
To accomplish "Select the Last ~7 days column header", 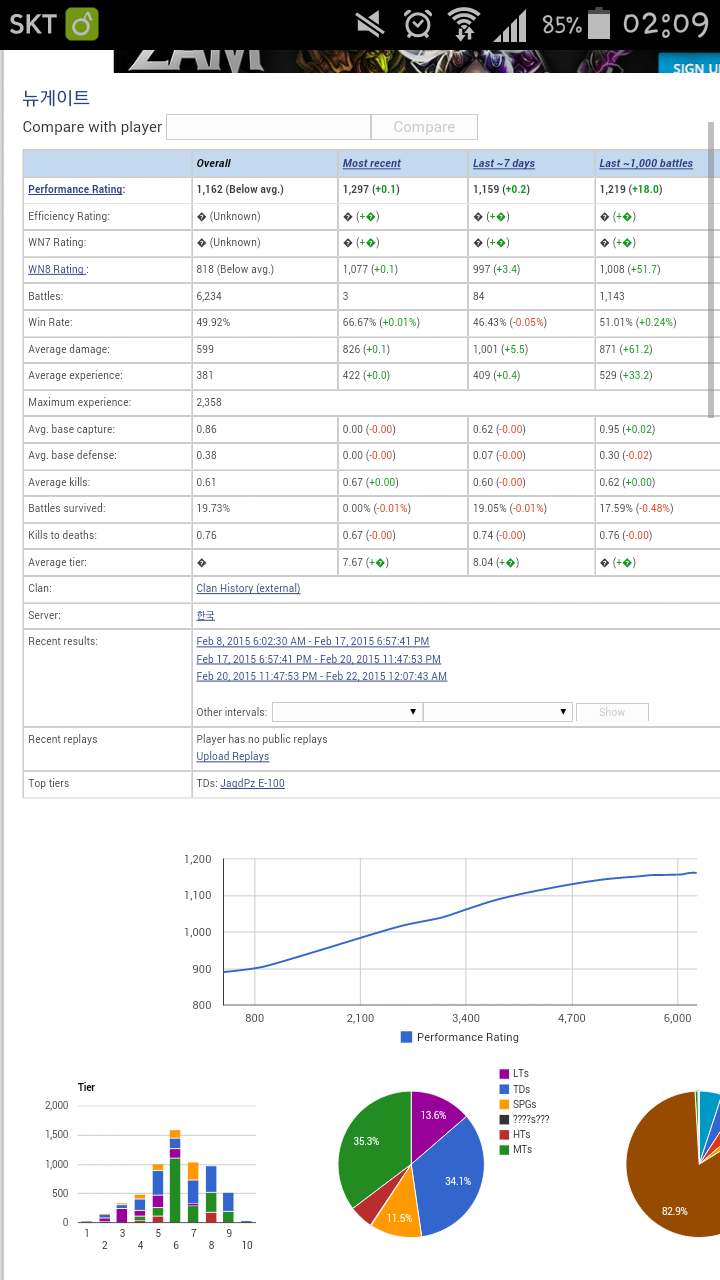I will tap(503, 163).
